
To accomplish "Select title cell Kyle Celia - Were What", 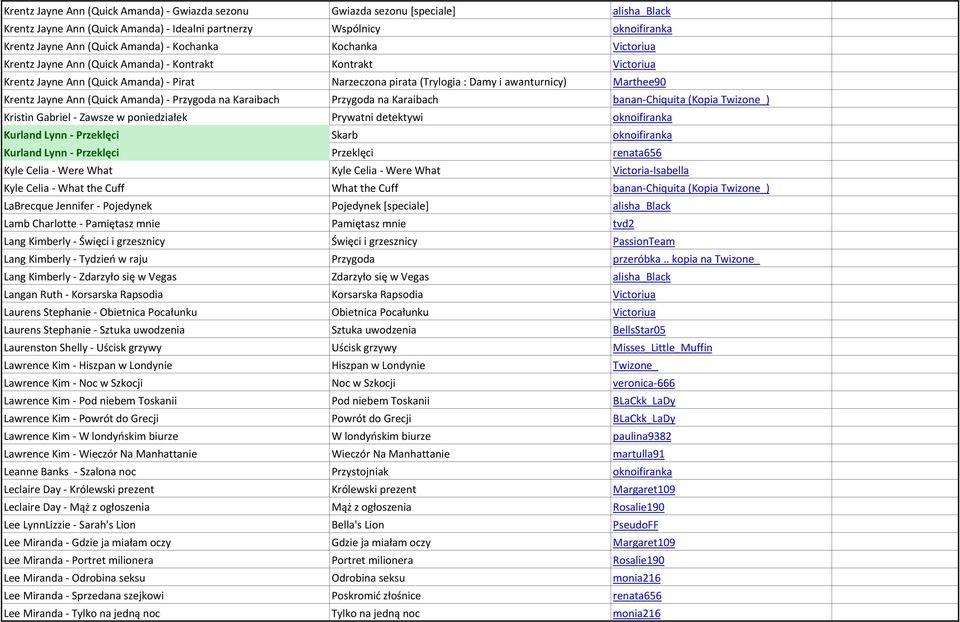I will coord(470,171).
